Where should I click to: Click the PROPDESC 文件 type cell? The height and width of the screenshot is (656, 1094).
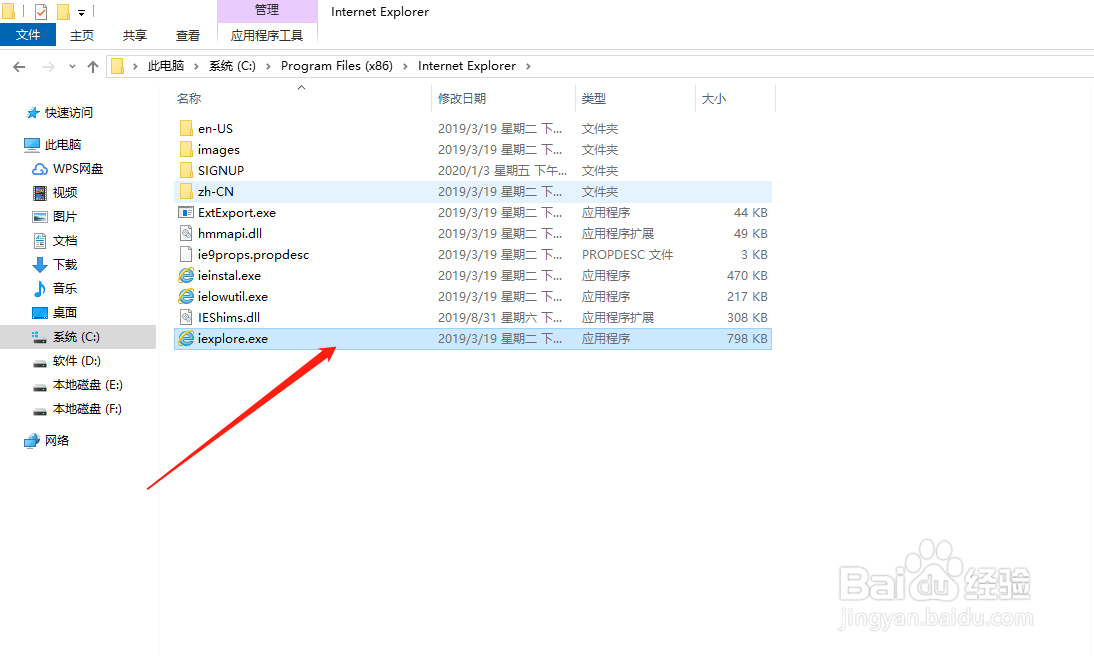627,255
